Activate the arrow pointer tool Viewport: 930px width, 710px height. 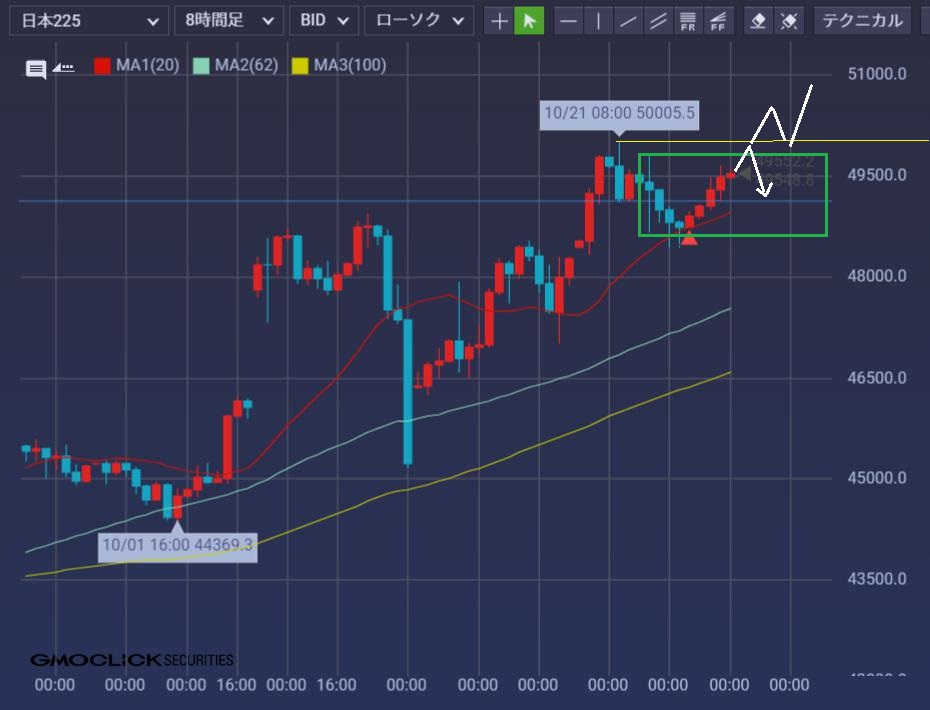pos(529,20)
